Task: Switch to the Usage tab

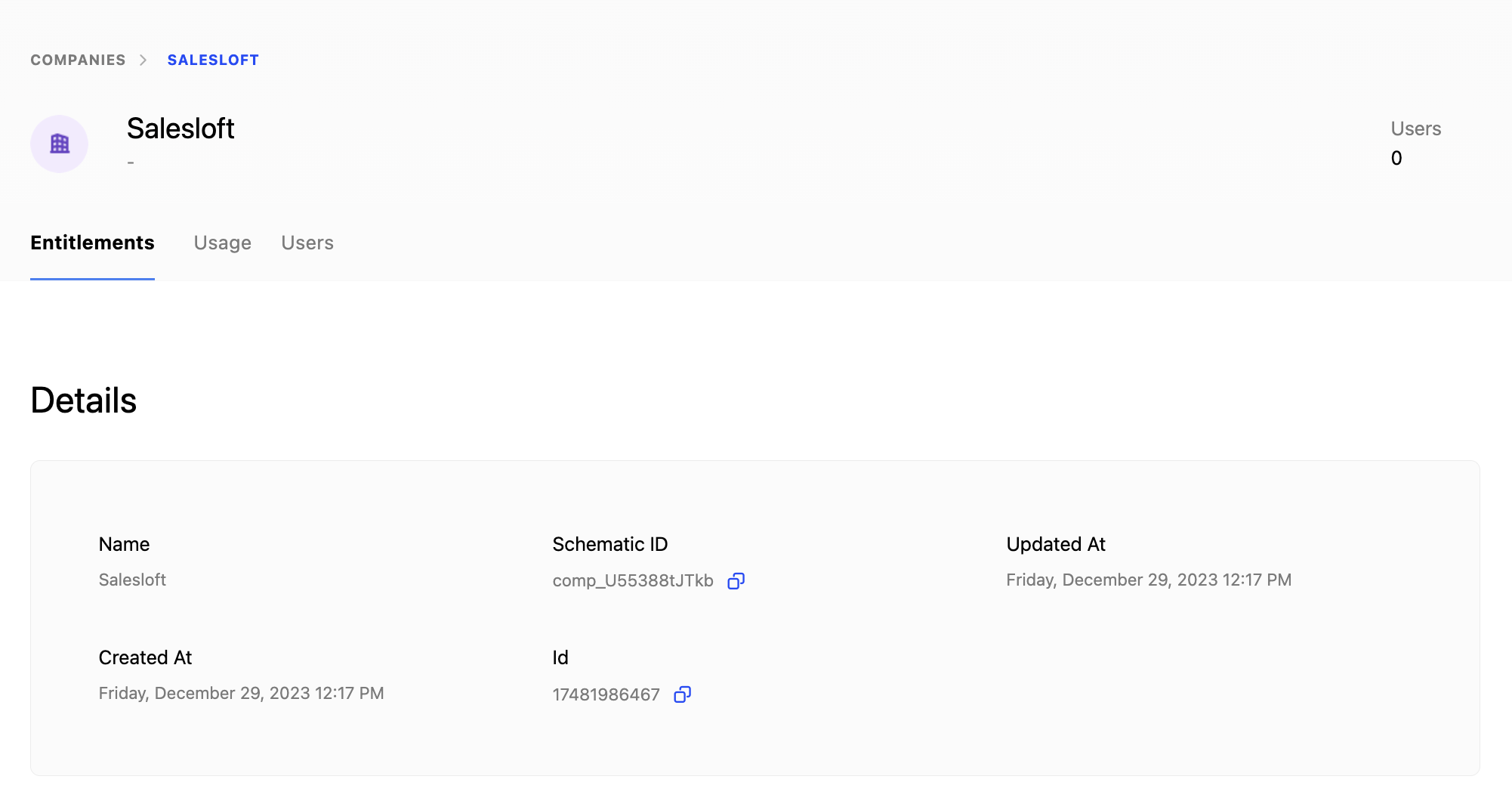Action: coord(222,243)
